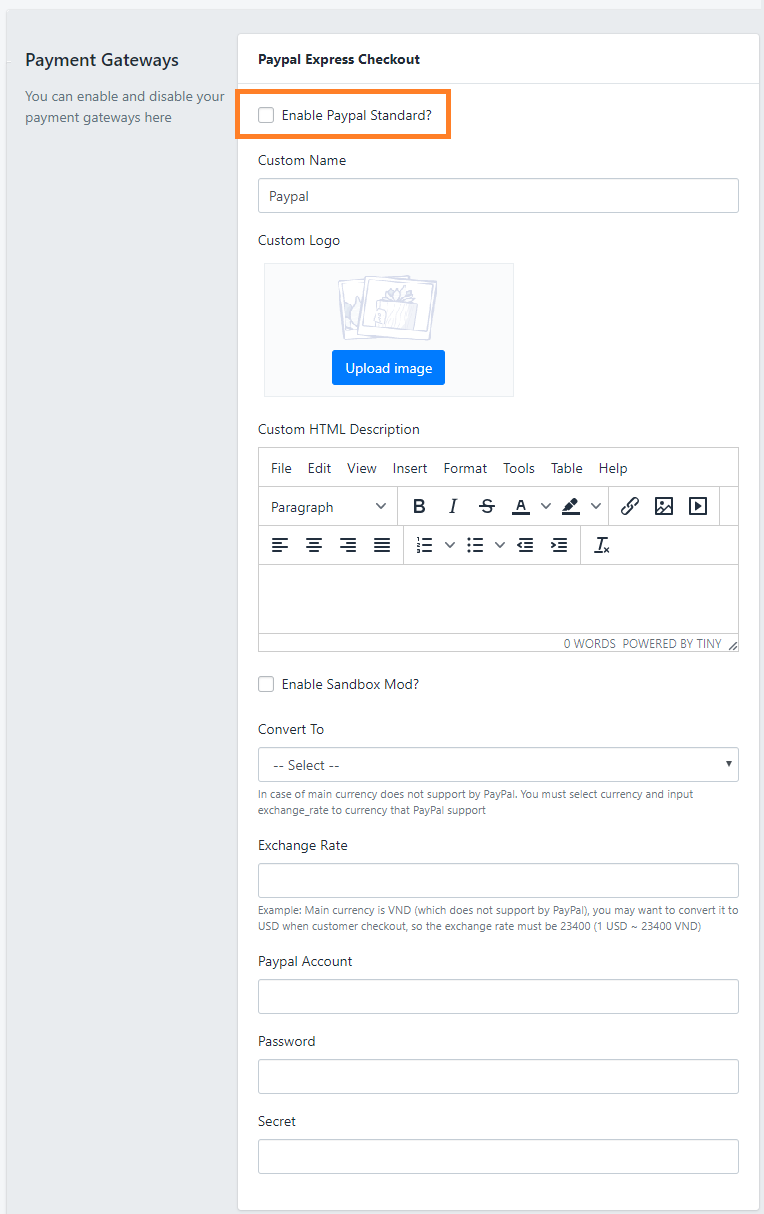Open text color picker arrow
Image resolution: width=764 pixels, height=1214 pixels.
pos(546,506)
